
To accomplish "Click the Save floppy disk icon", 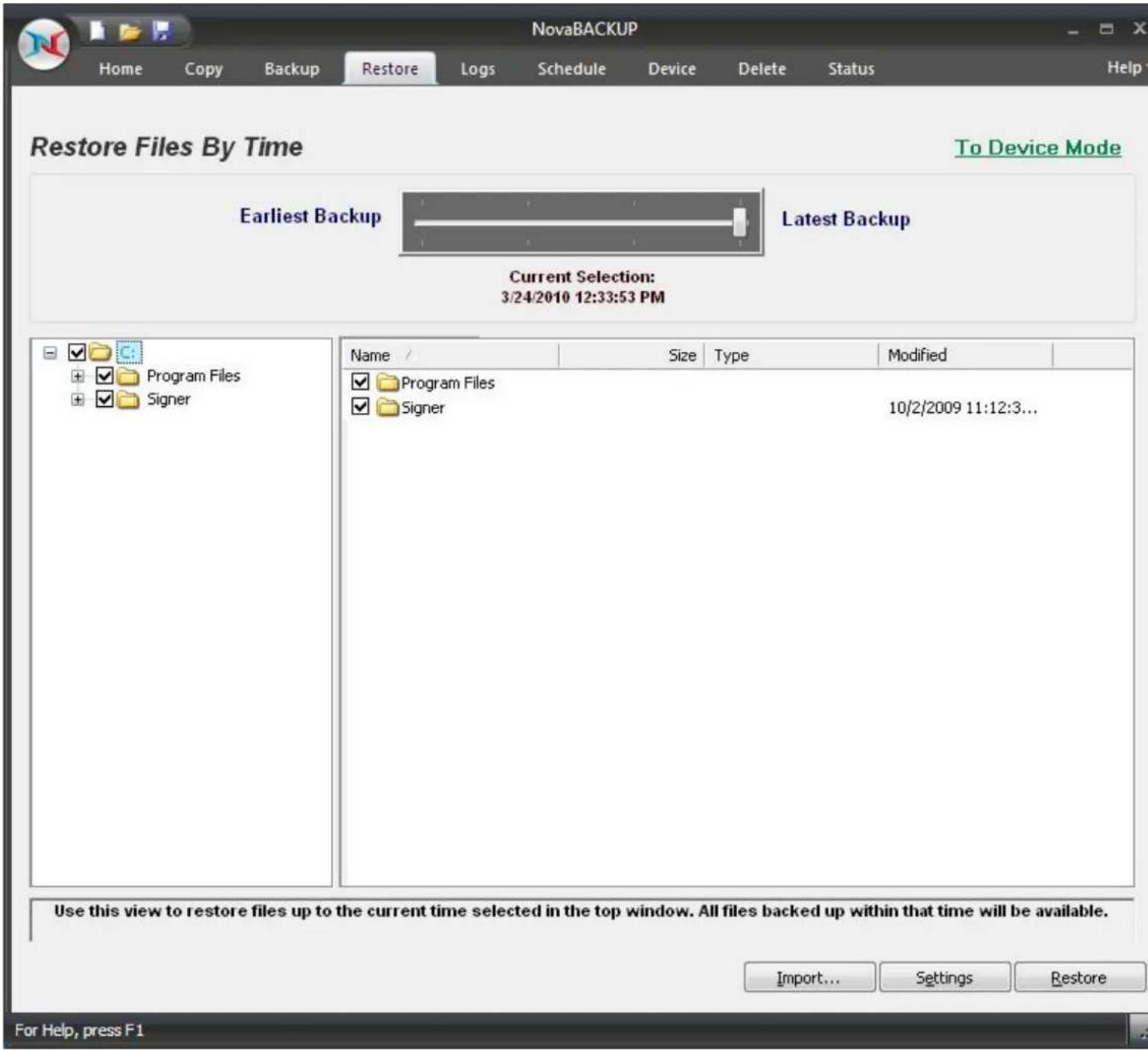I will [x=162, y=30].
